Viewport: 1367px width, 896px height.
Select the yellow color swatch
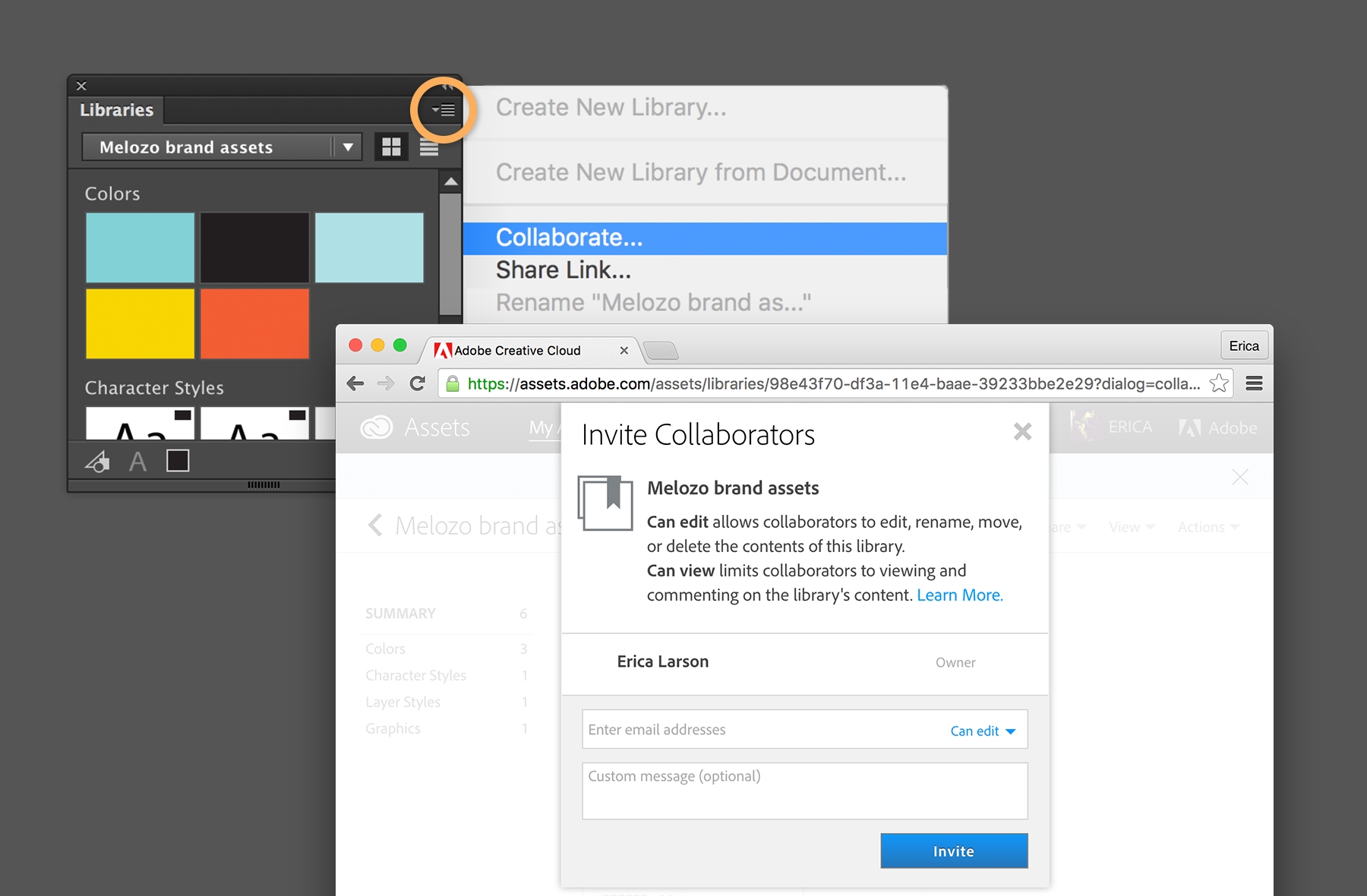click(140, 323)
